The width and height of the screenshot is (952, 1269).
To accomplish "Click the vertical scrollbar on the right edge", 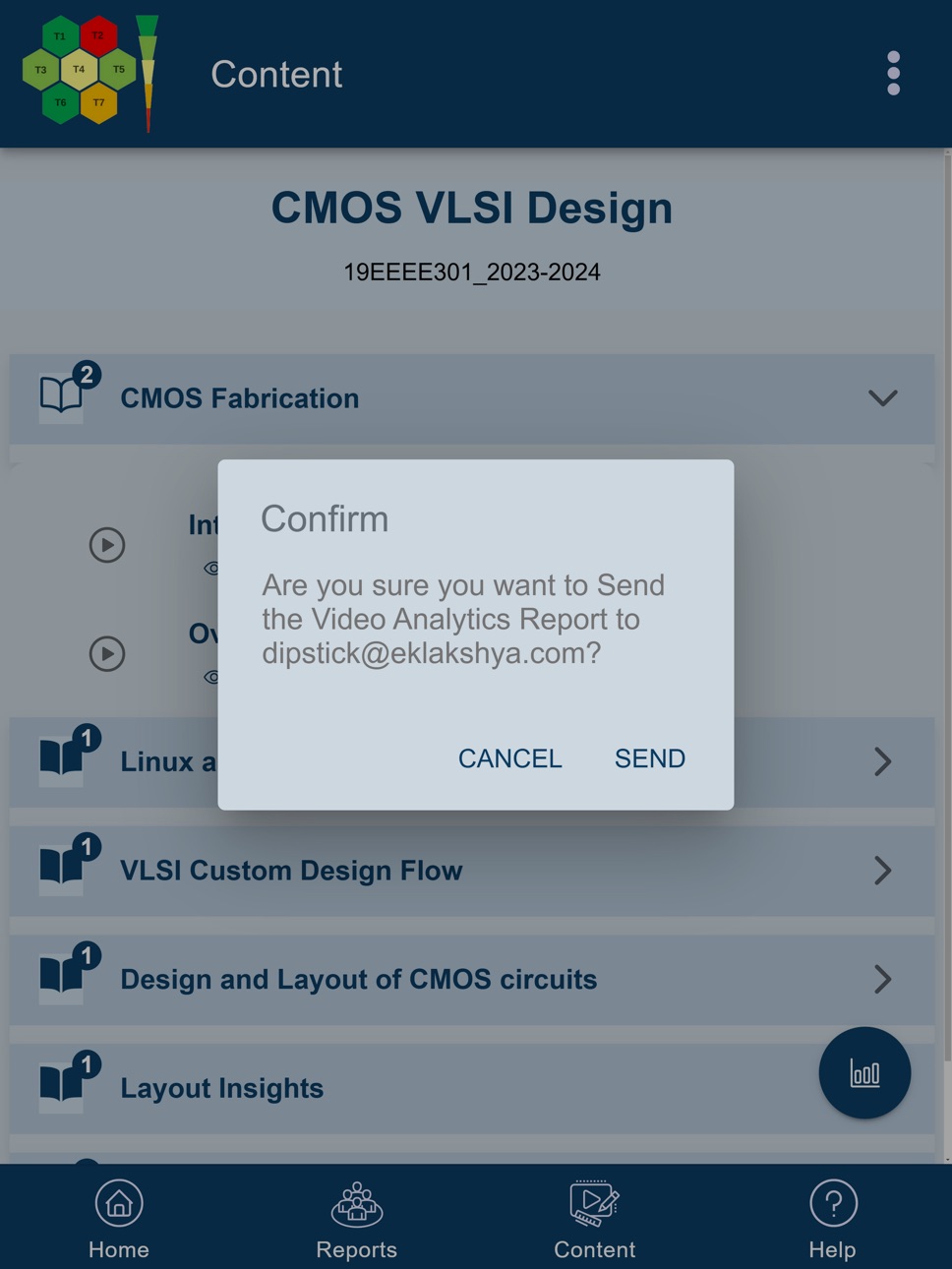I will click(x=947, y=655).
